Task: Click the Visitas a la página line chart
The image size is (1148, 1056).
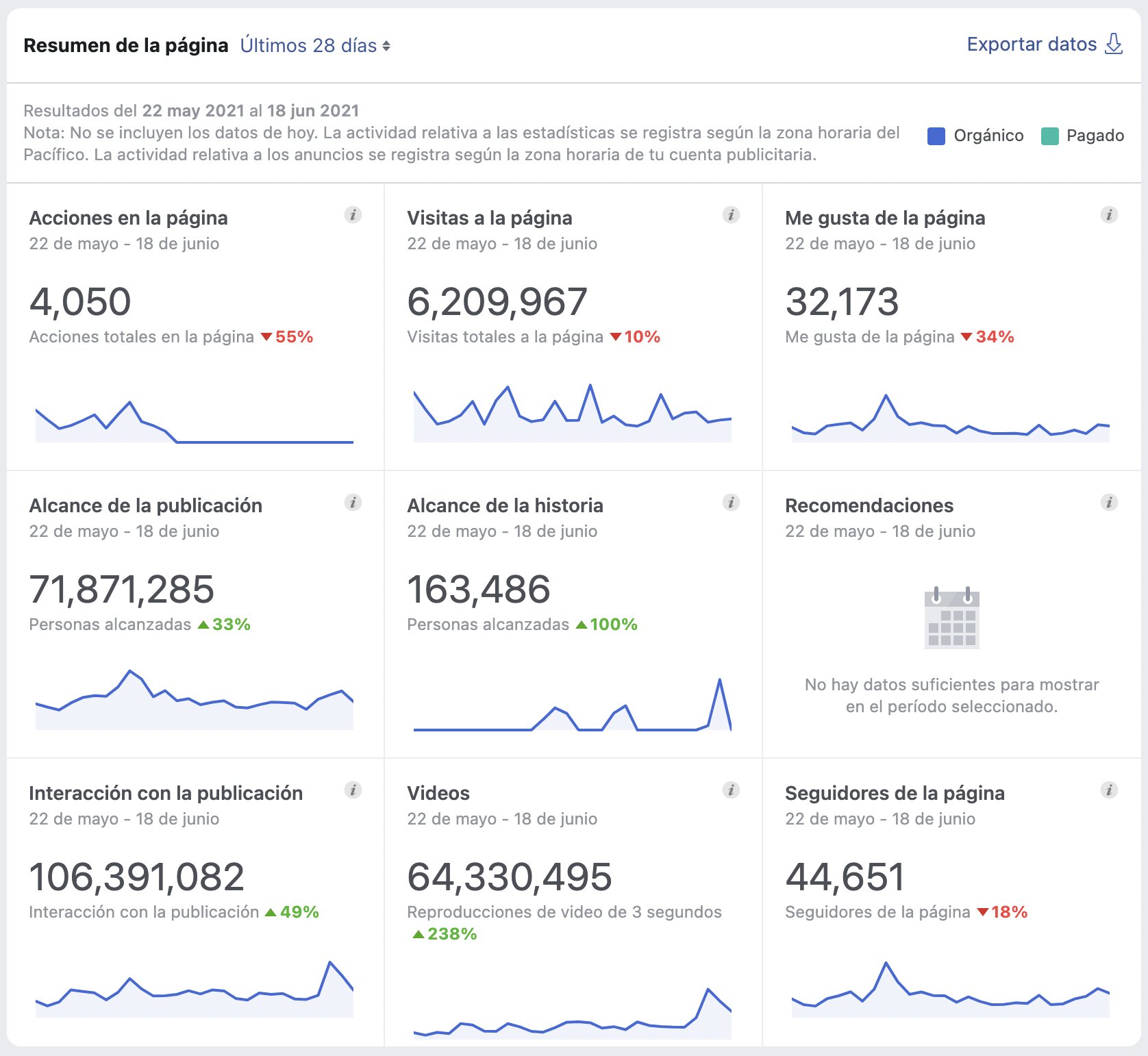Action: (x=572, y=414)
